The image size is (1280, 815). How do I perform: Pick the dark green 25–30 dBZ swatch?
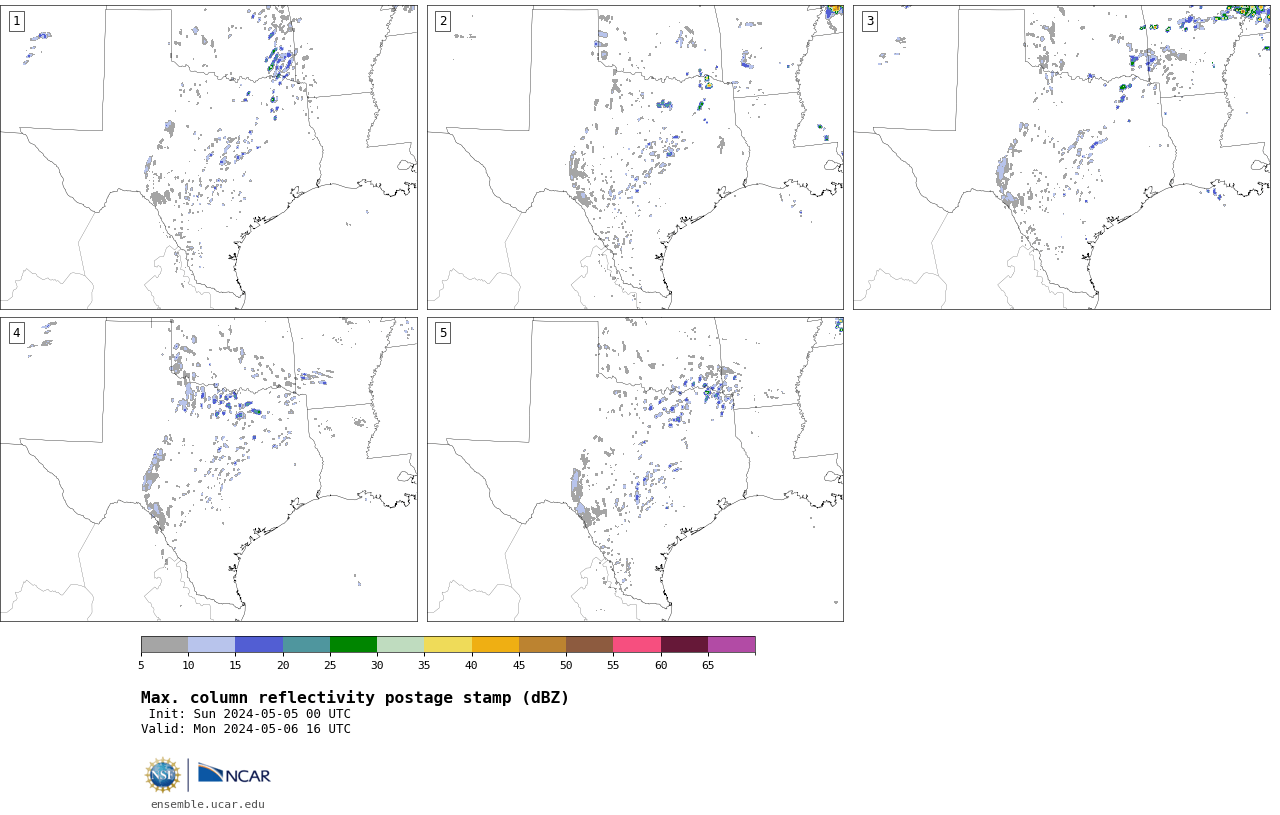[354, 645]
